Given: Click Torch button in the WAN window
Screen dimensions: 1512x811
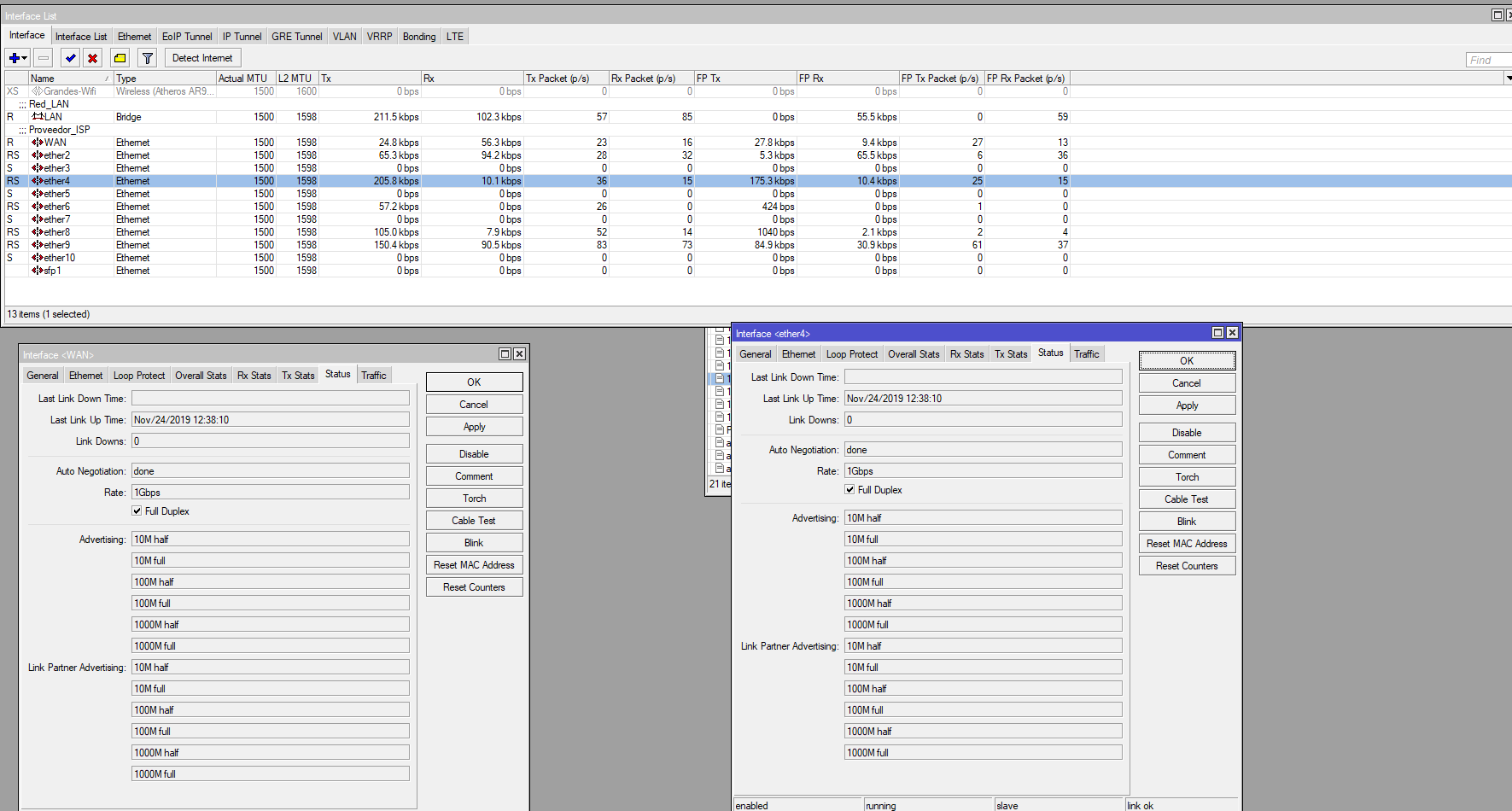Looking at the screenshot, I should [474, 499].
